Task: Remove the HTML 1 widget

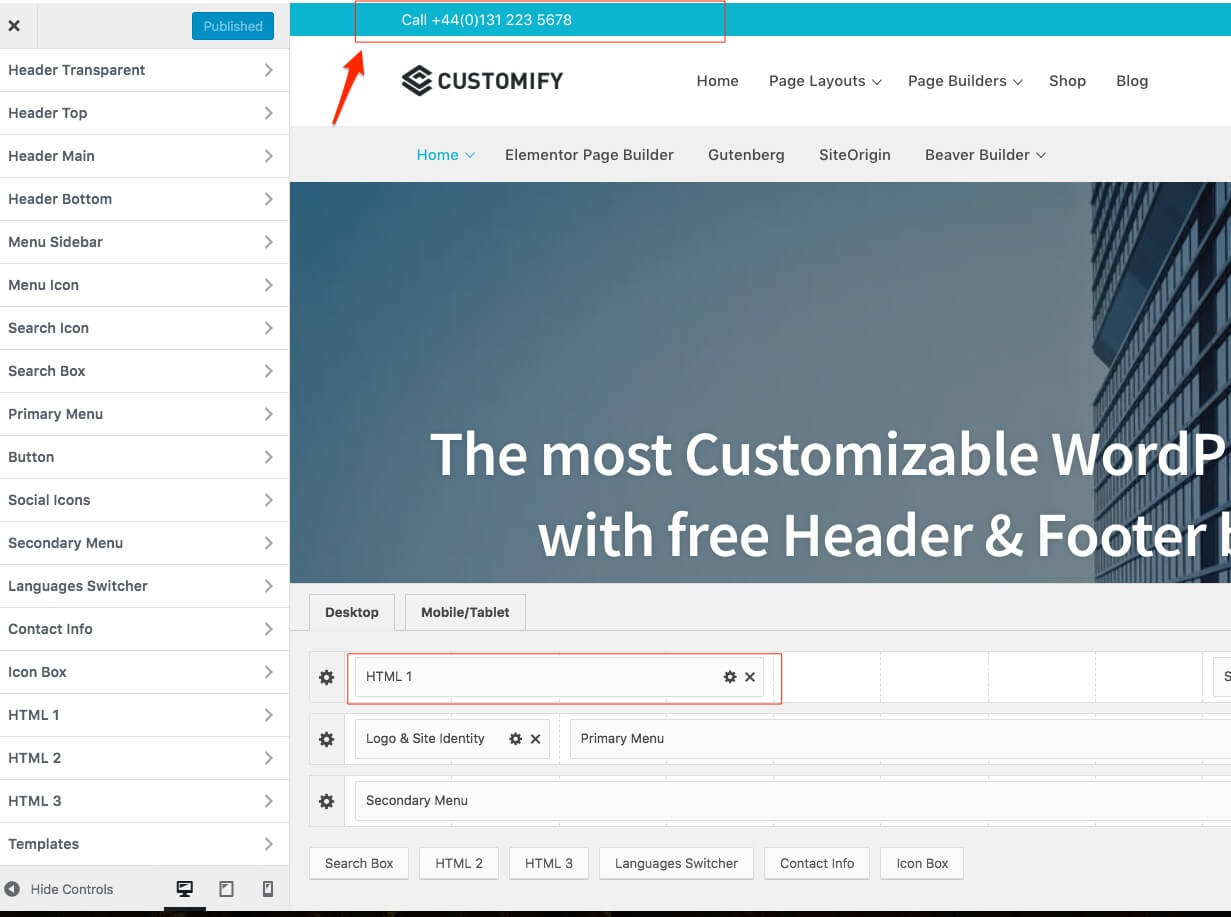Action: pyautogui.click(x=750, y=677)
